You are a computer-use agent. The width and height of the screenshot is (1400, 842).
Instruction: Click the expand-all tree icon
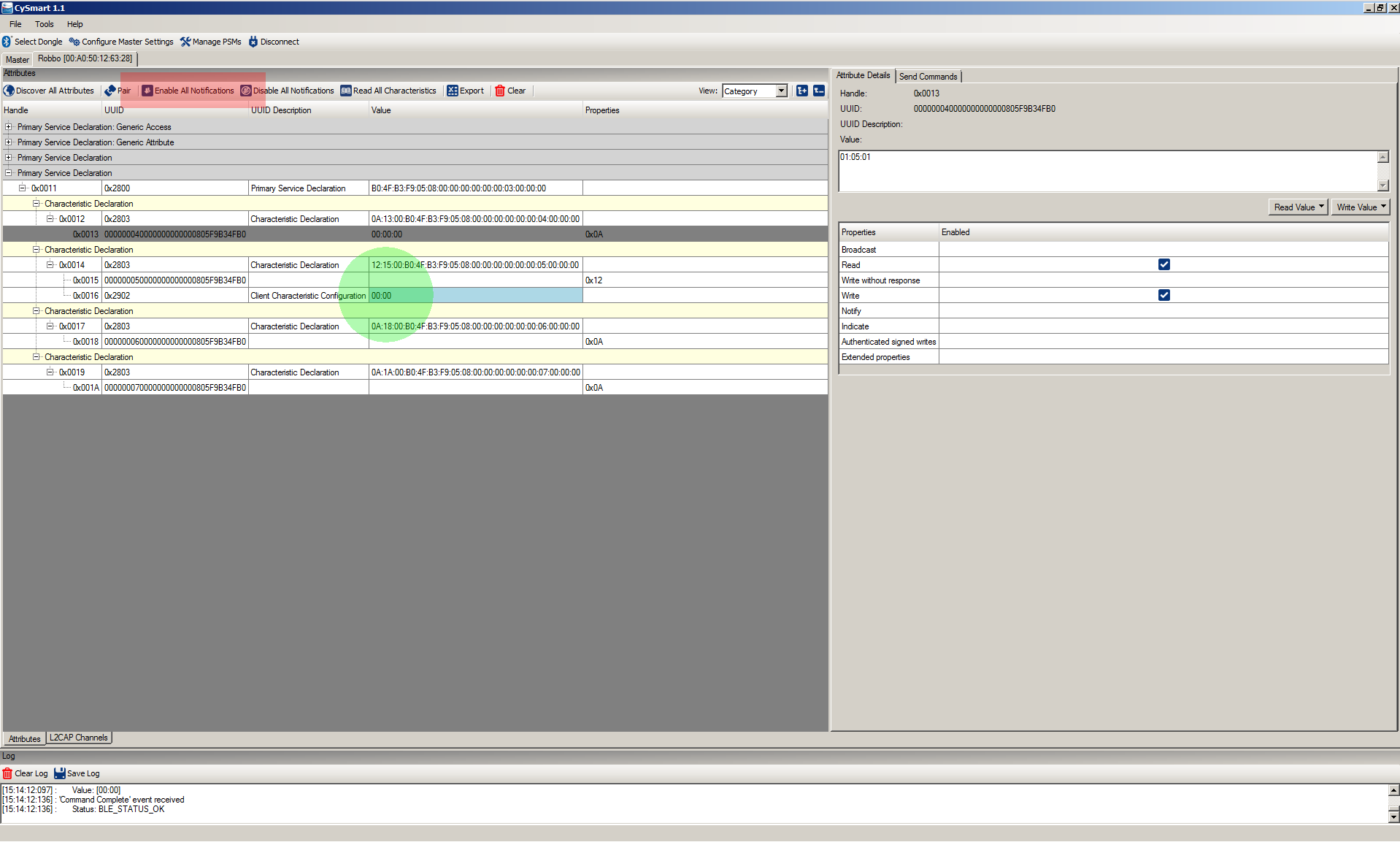click(x=802, y=91)
